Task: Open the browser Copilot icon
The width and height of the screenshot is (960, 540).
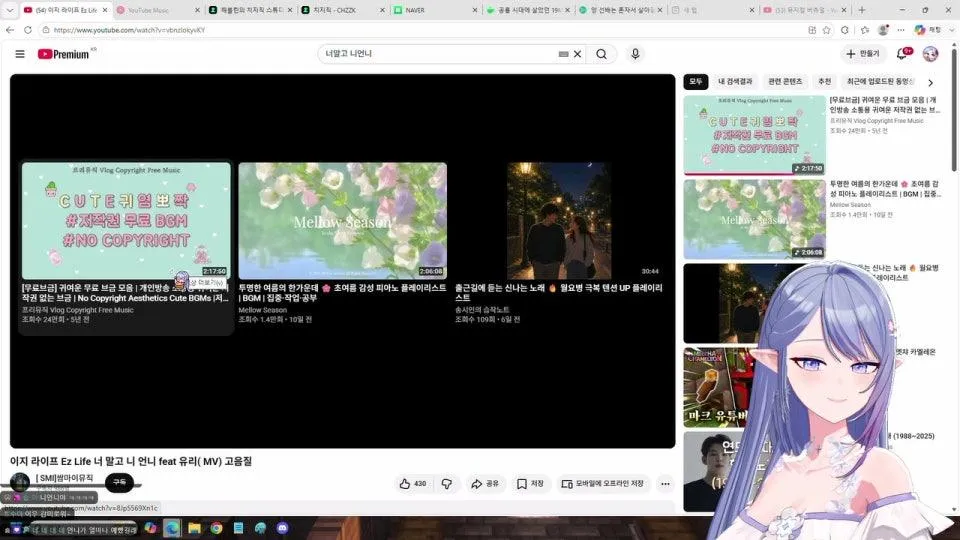Action: click(x=920, y=29)
